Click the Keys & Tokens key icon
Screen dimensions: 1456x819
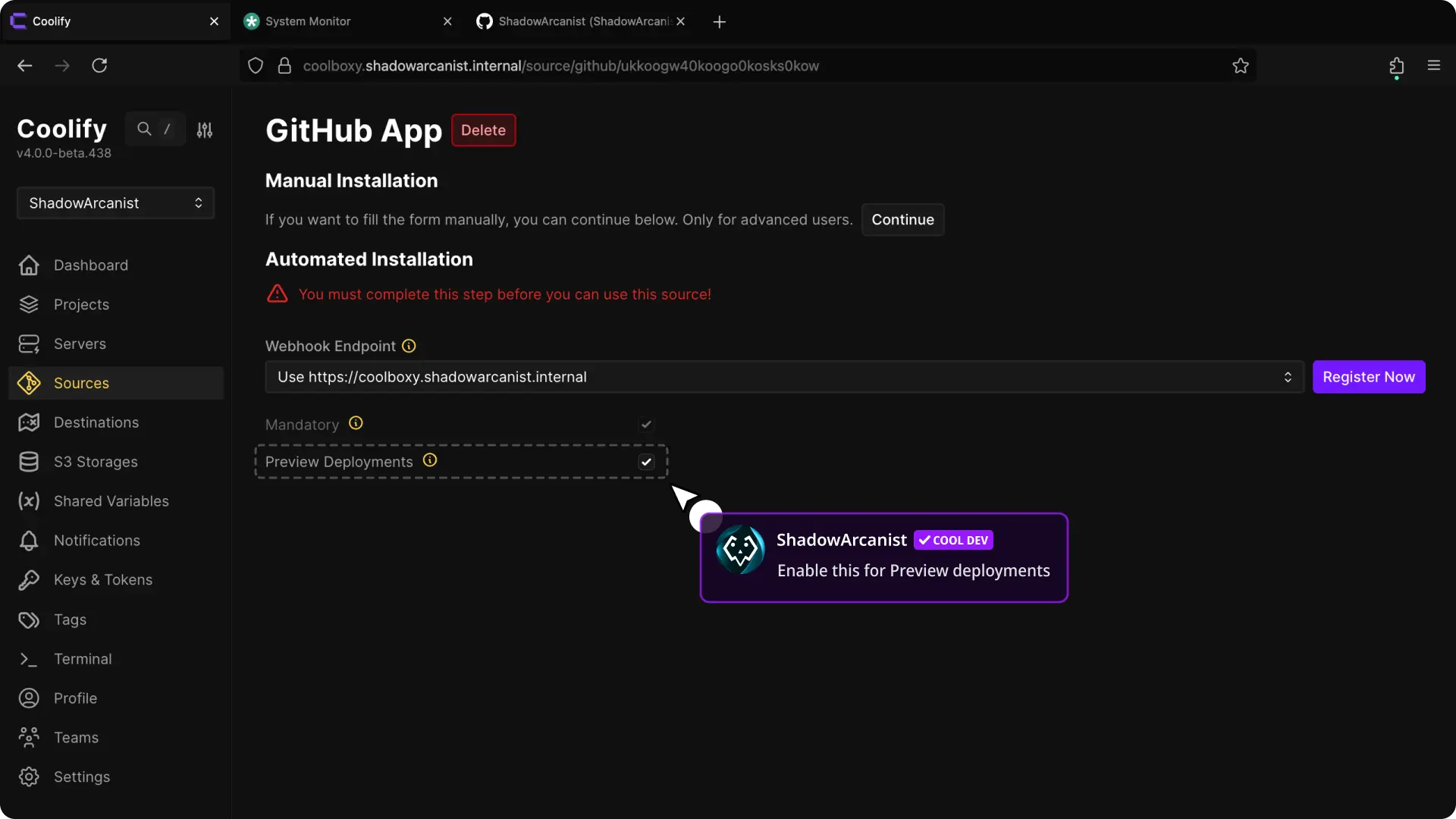29,580
